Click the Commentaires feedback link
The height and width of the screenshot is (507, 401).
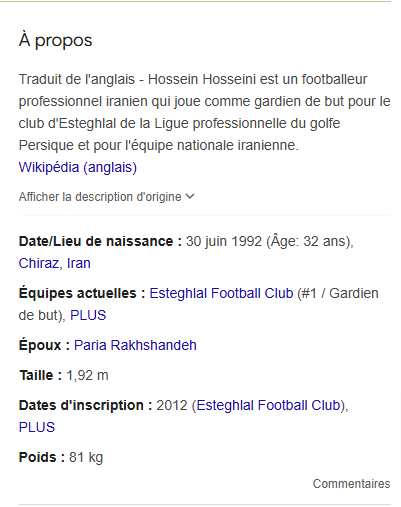[x=351, y=484]
